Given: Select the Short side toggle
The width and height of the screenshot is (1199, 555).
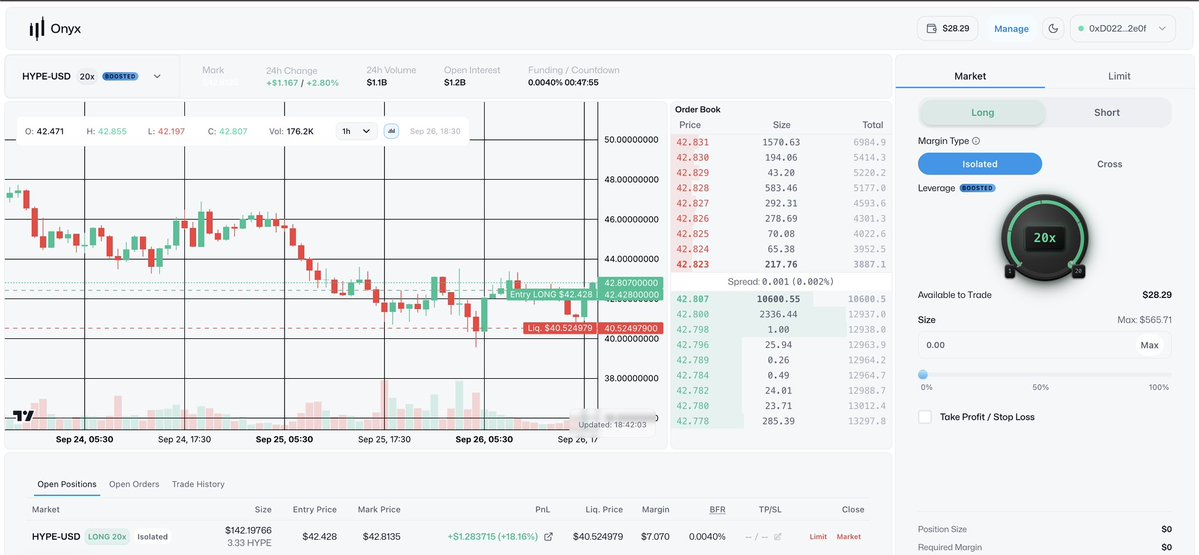Looking at the screenshot, I should click(x=1106, y=112).
